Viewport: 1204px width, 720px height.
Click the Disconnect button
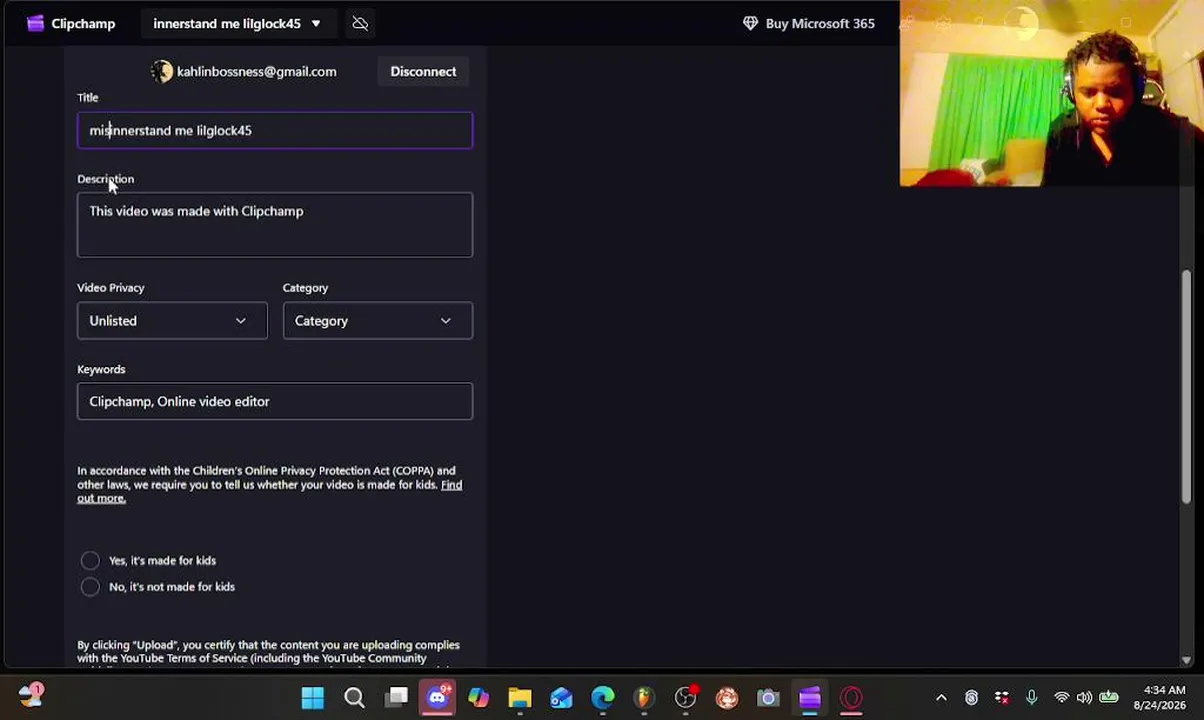(x=423, y=71)
